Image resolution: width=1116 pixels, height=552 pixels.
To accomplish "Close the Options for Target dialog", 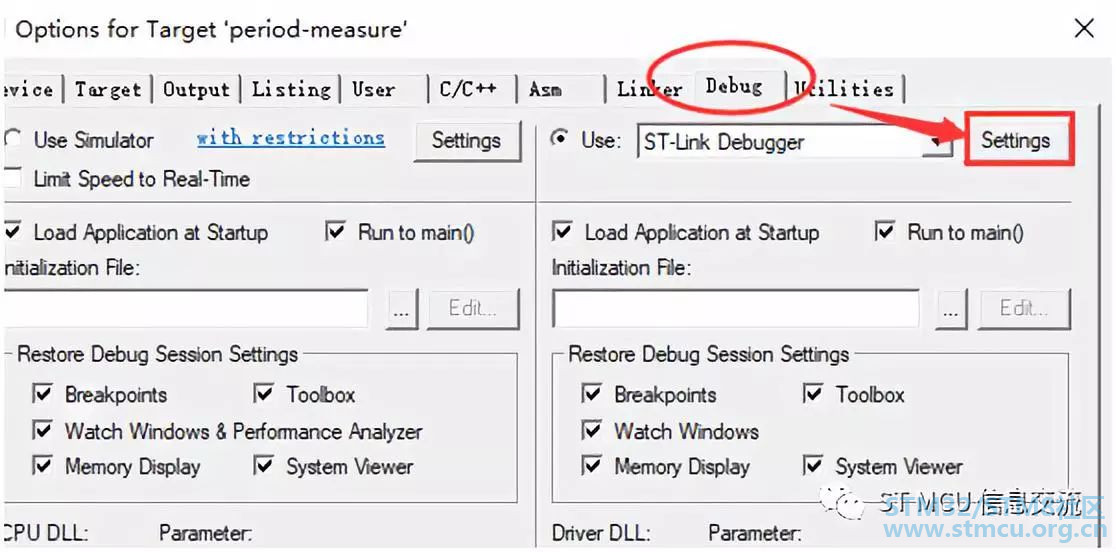I will point(1084,28).
